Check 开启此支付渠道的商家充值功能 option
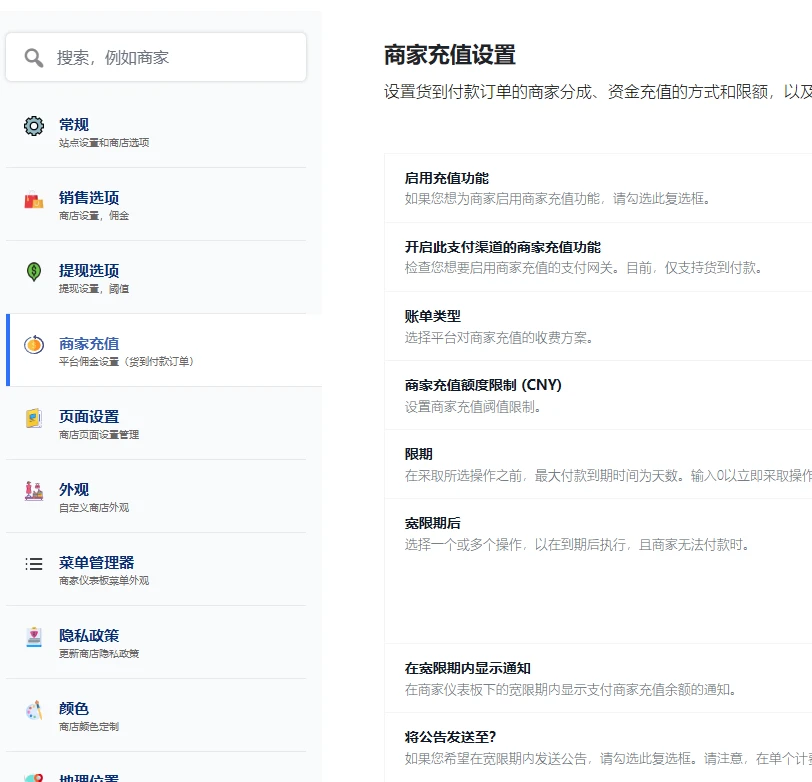This screenshot has width=812, height=782. coord(505,246)
